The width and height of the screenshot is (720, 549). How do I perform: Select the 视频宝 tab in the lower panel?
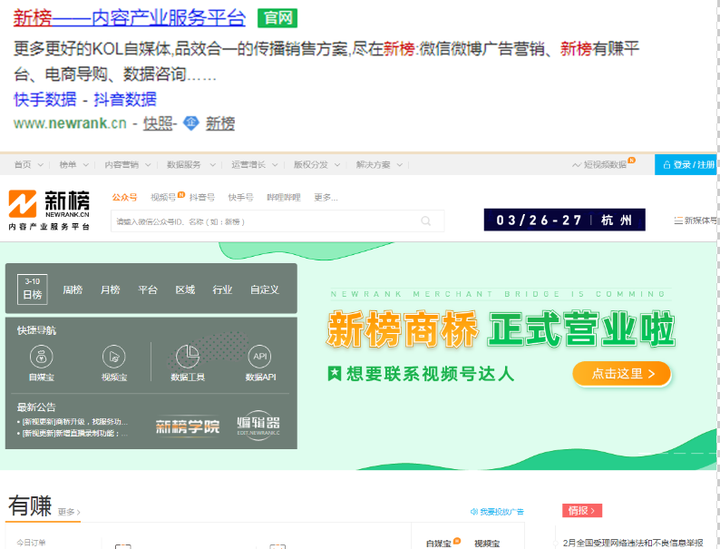click(x=487, y=543)
